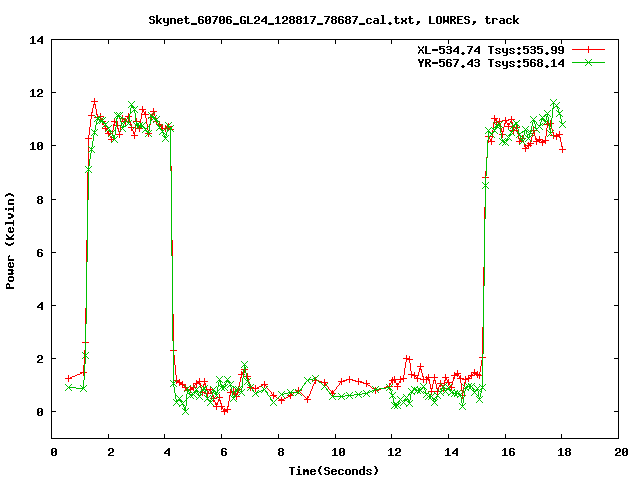Click the Time(Seconds) axis label
The height and width of the screenshot is (480, 640).
pos(334,471)
